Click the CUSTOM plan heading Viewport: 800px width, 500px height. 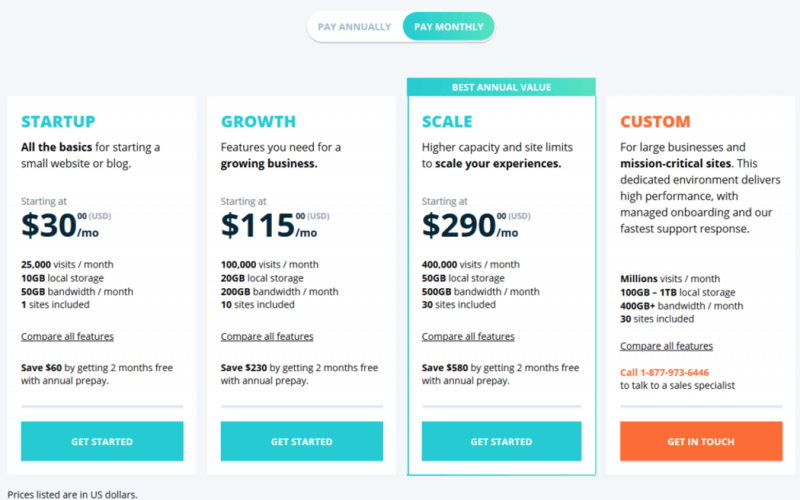(655, 122)
